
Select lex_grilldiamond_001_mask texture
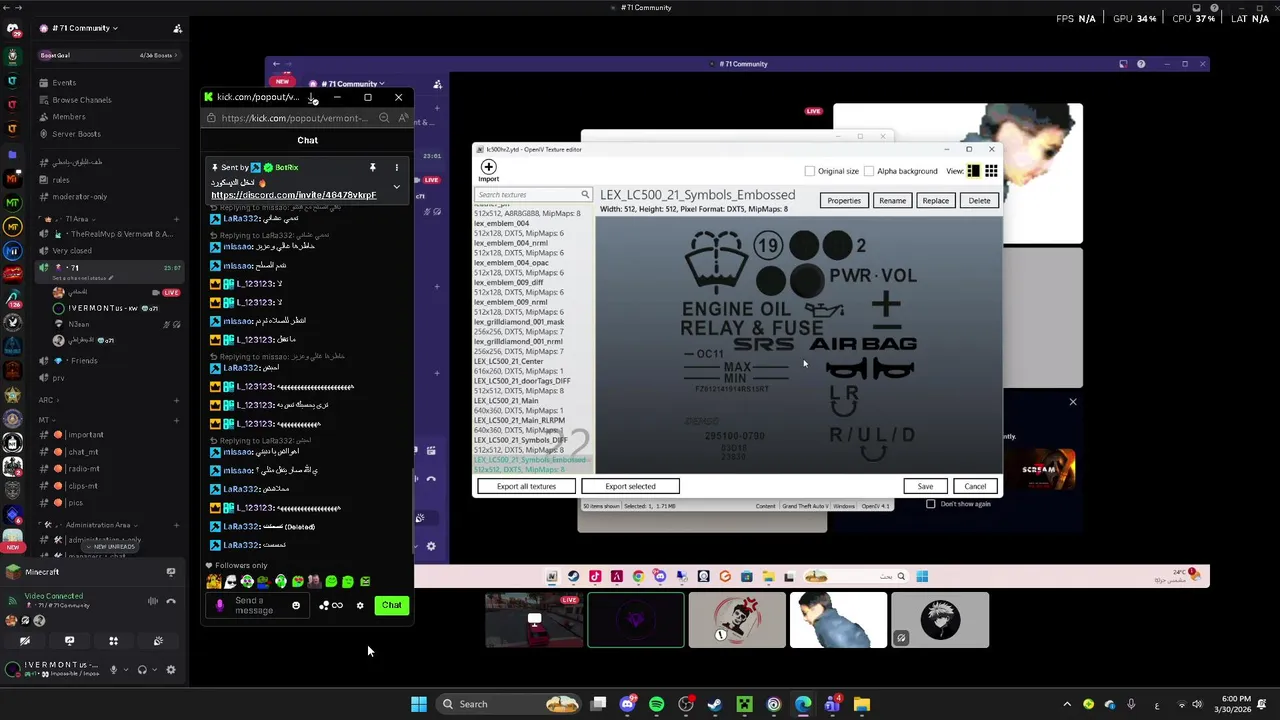coord(519,322)
